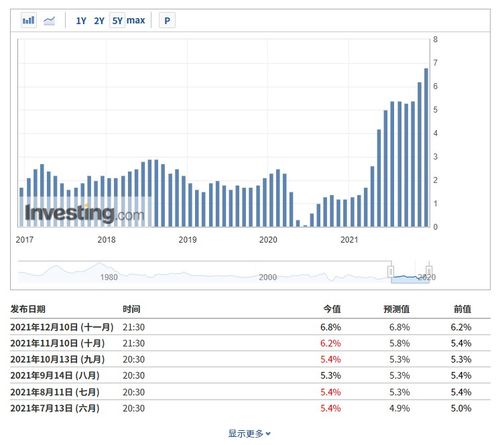Click the 5.0% previous value

point(461,408)
